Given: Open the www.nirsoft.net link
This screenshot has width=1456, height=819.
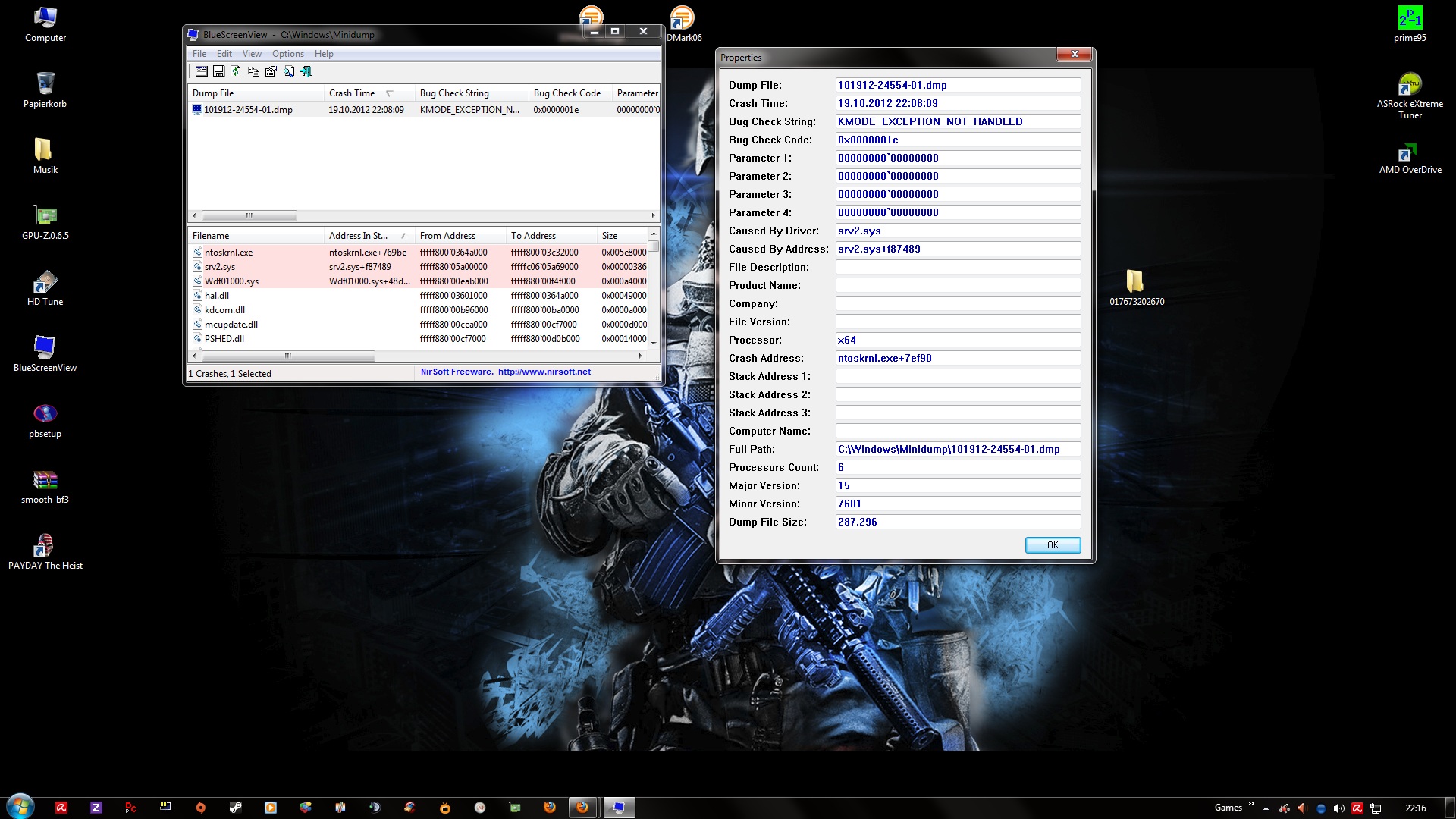Looking at the screenshot, I should coord(544,372).
